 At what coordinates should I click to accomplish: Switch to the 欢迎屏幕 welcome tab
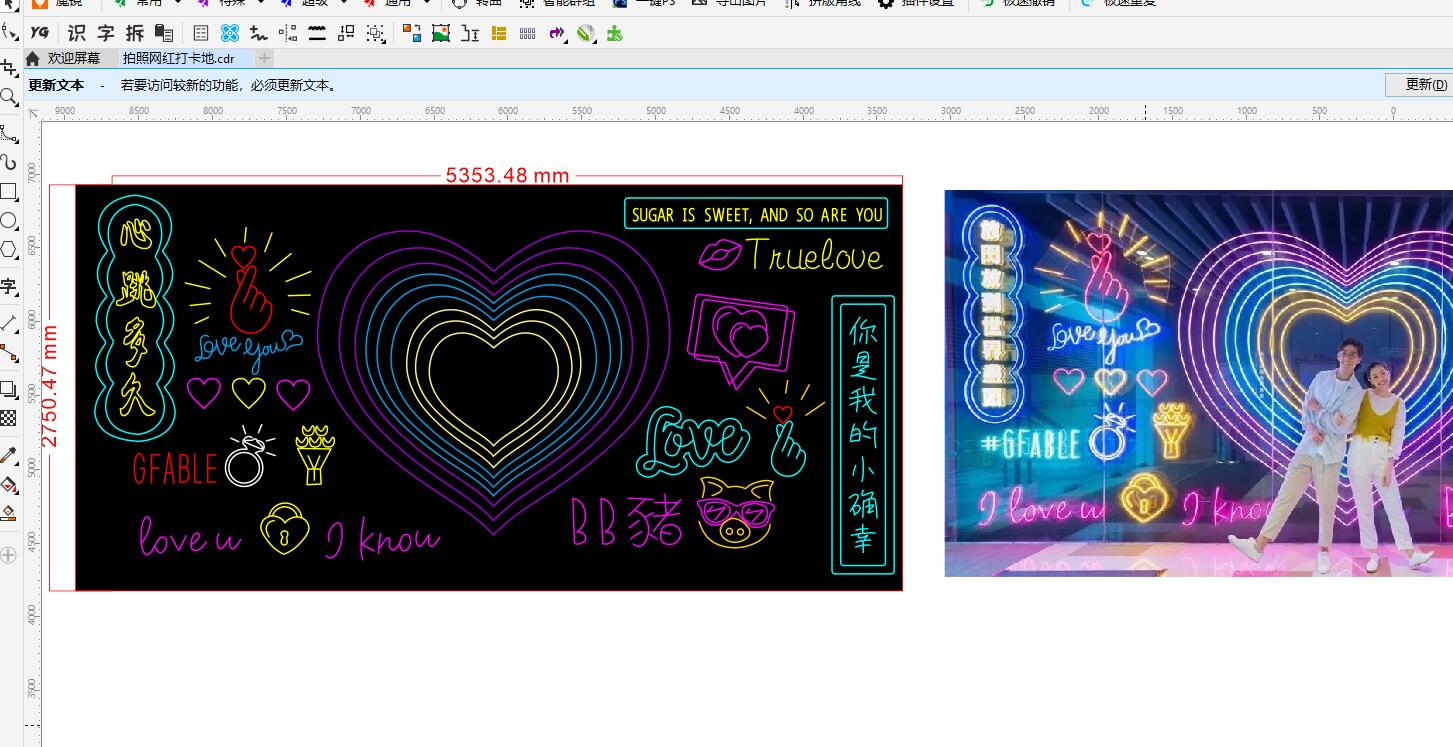click(x=73, y=58)
